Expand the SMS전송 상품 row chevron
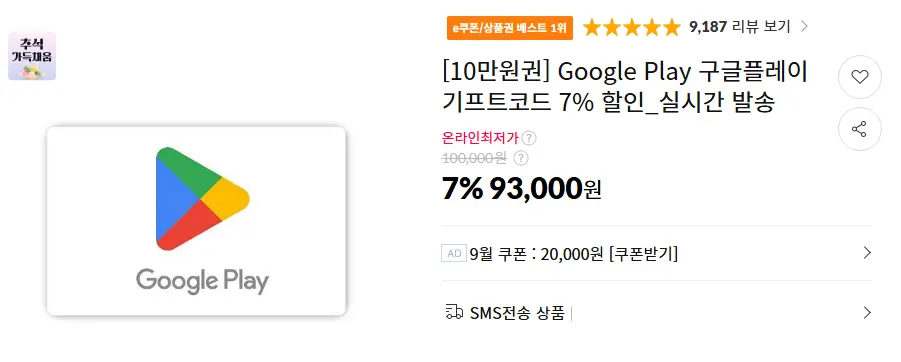901x362 pixels. click(867, 313)
